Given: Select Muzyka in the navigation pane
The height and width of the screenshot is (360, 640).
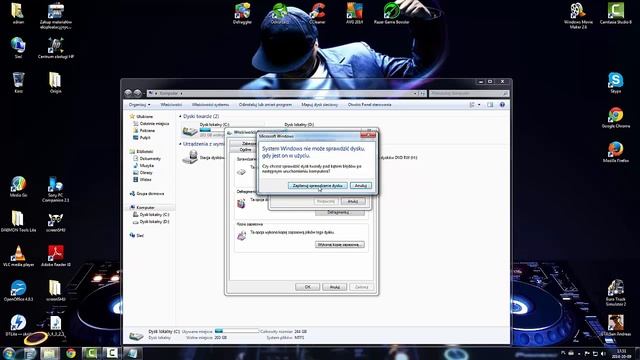Looking at the screenshot, I should [x=147, y=165].
